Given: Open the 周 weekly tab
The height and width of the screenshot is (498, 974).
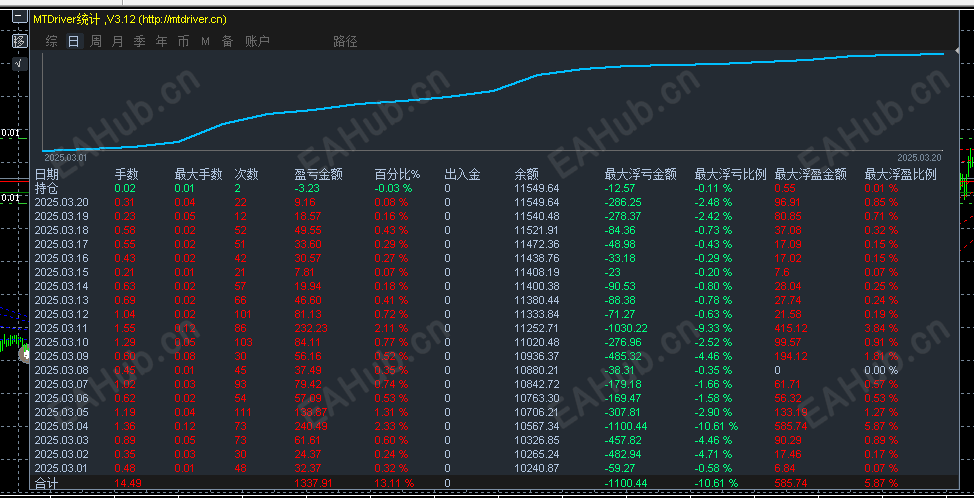Looking at the screenshot, I should tap(96, 42).
